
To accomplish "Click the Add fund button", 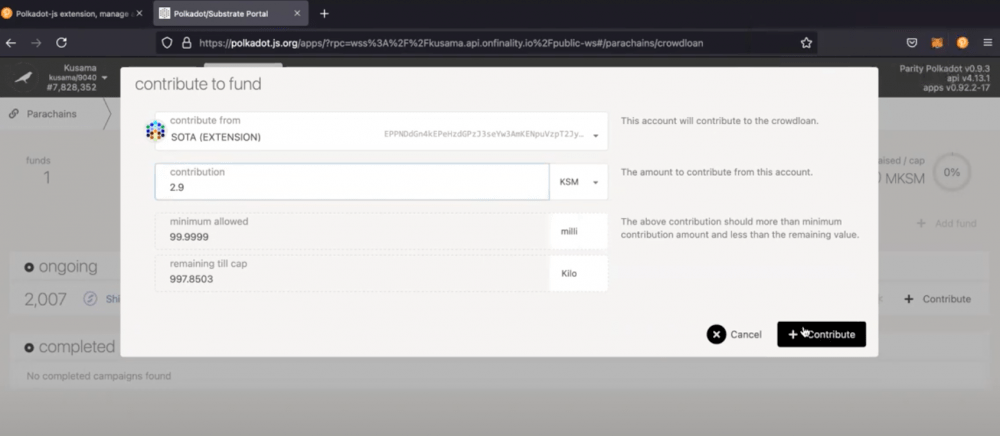I will pos(946,223).
